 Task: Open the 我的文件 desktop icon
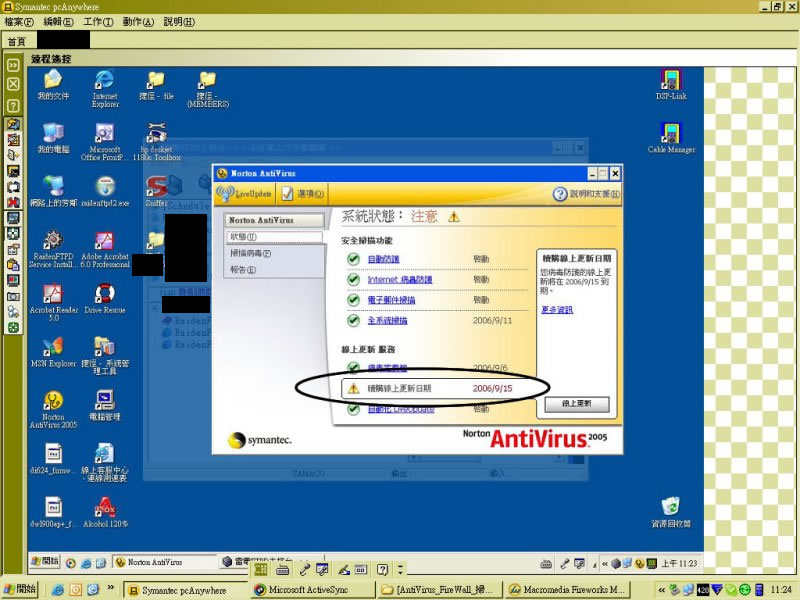tap(53, 85)
